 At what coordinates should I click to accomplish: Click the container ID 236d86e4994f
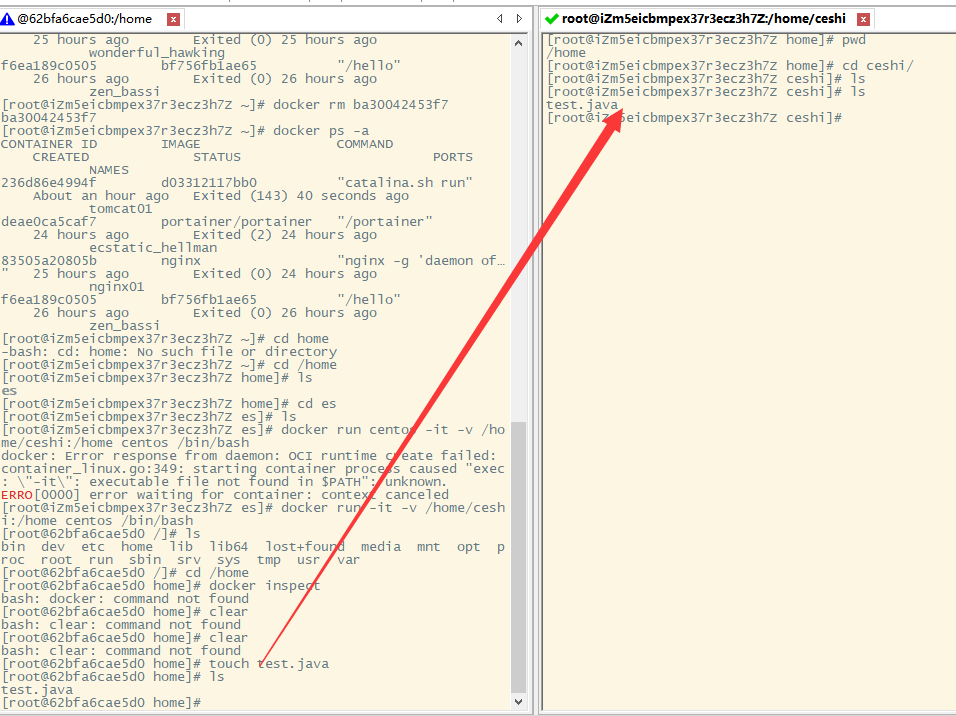(49, 182)
